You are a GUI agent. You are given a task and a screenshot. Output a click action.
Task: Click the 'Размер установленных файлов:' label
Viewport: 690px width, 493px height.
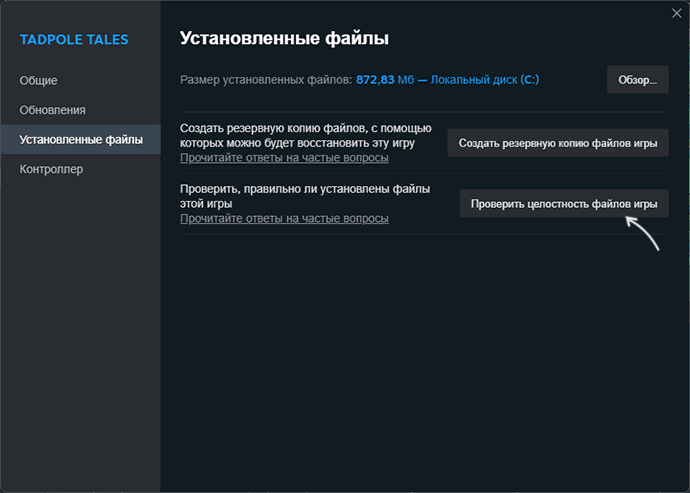pyautogui.click(x=266, y=80)
